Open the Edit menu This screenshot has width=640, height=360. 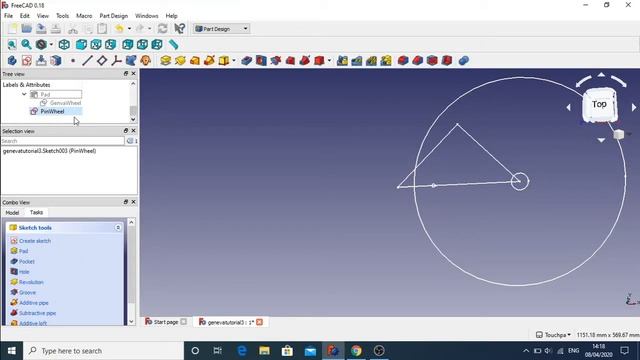tap(24, 16)
